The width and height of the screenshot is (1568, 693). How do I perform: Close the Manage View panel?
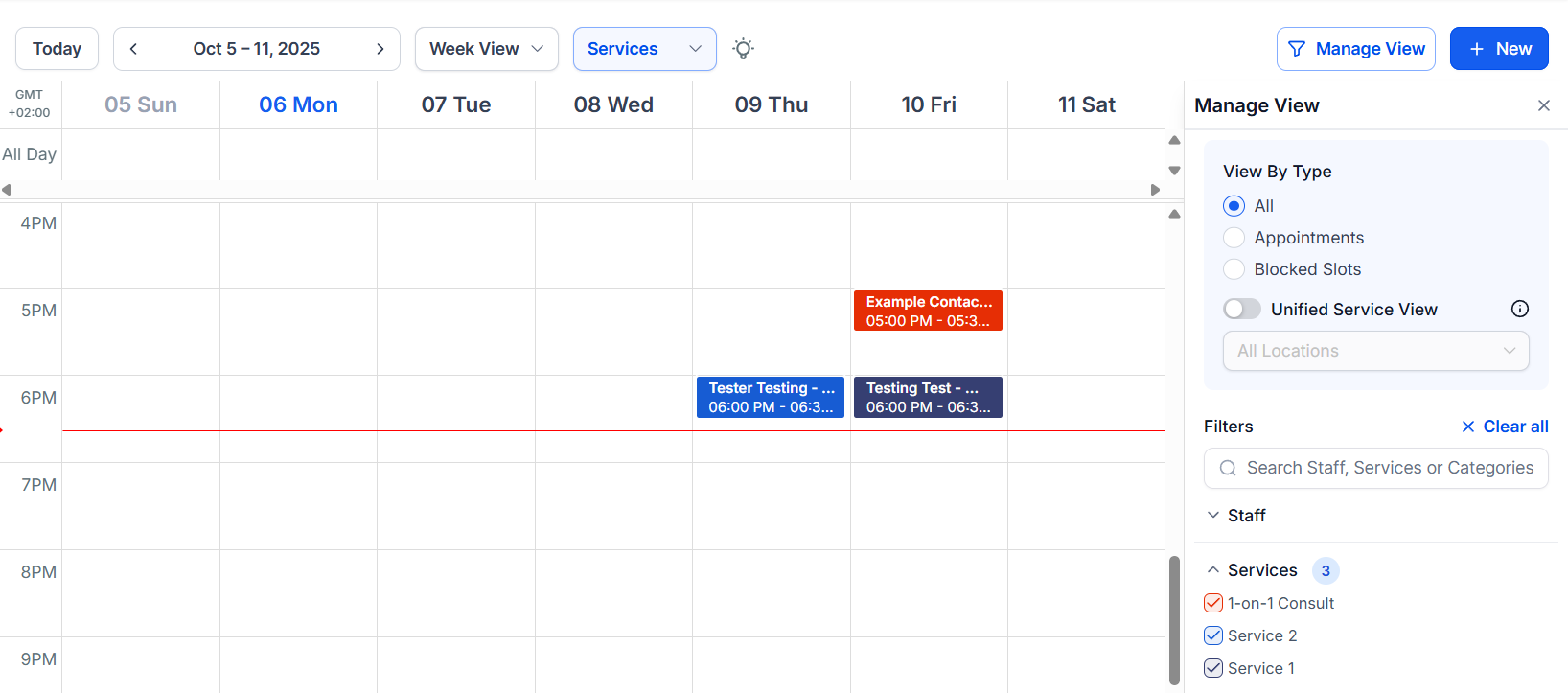1544,105
